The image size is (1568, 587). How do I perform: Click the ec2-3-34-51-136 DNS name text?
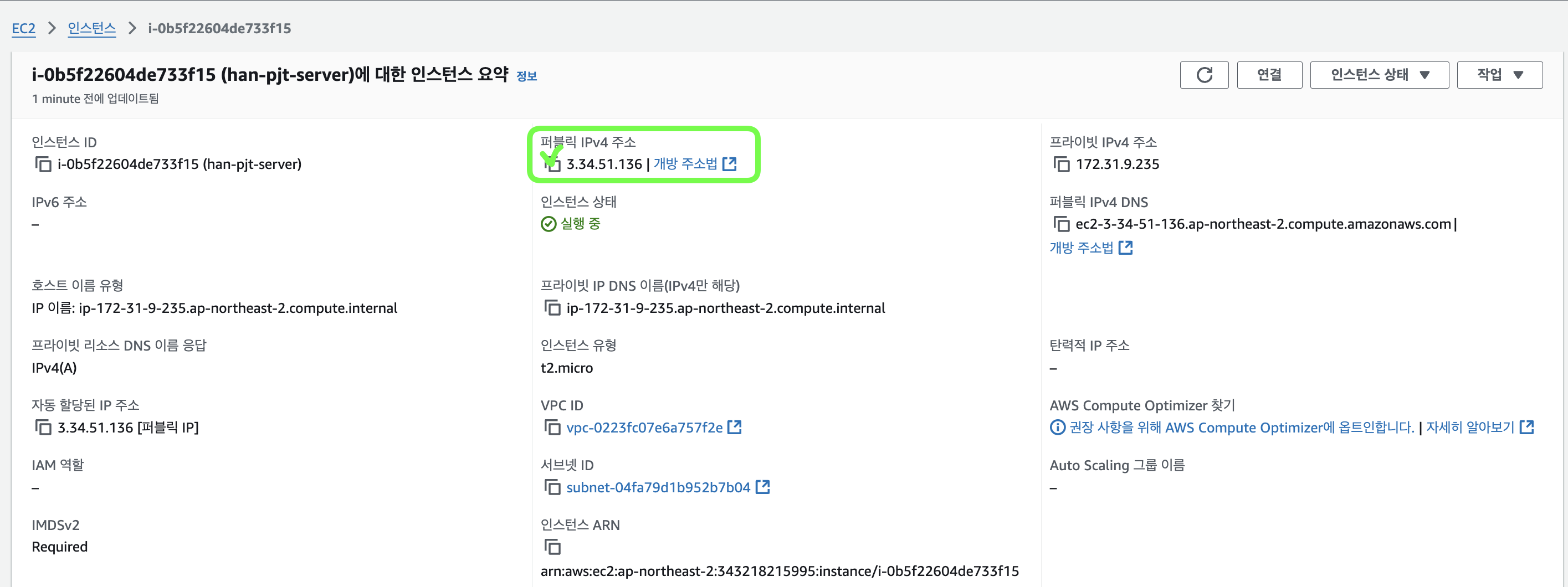1263,224
